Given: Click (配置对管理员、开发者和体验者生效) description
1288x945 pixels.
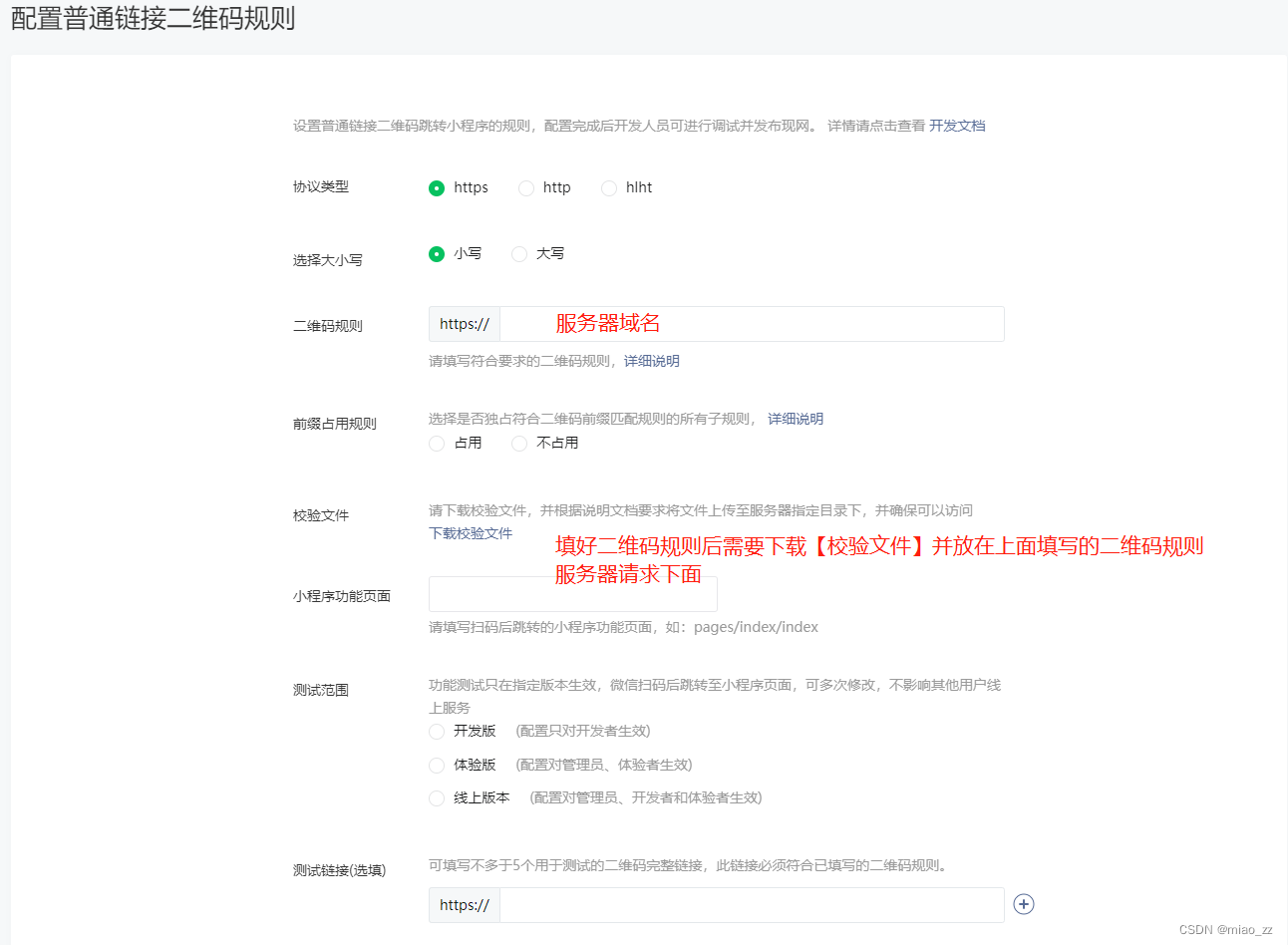Looking at the screenshot, I should (646, 797).
